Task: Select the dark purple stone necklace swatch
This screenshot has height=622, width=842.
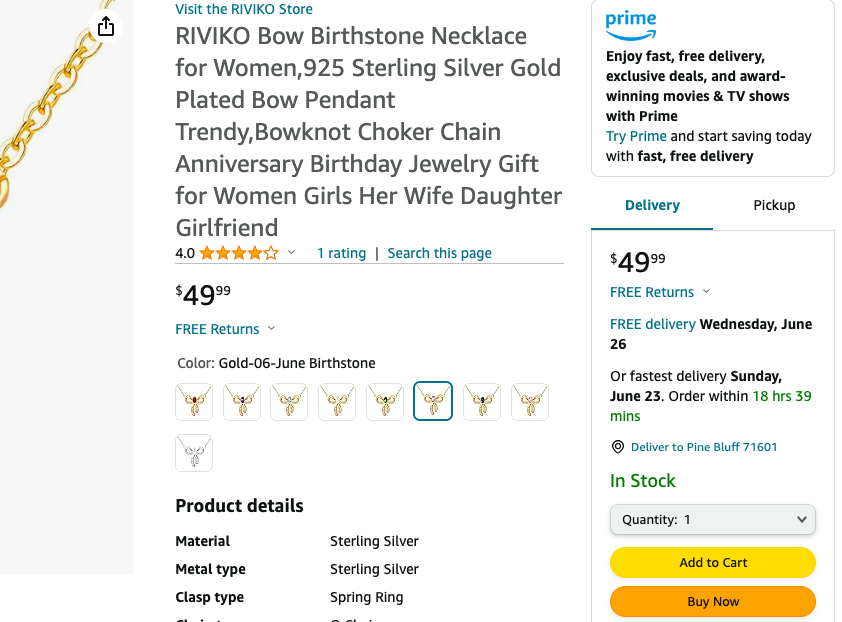Action: point(242,401)
